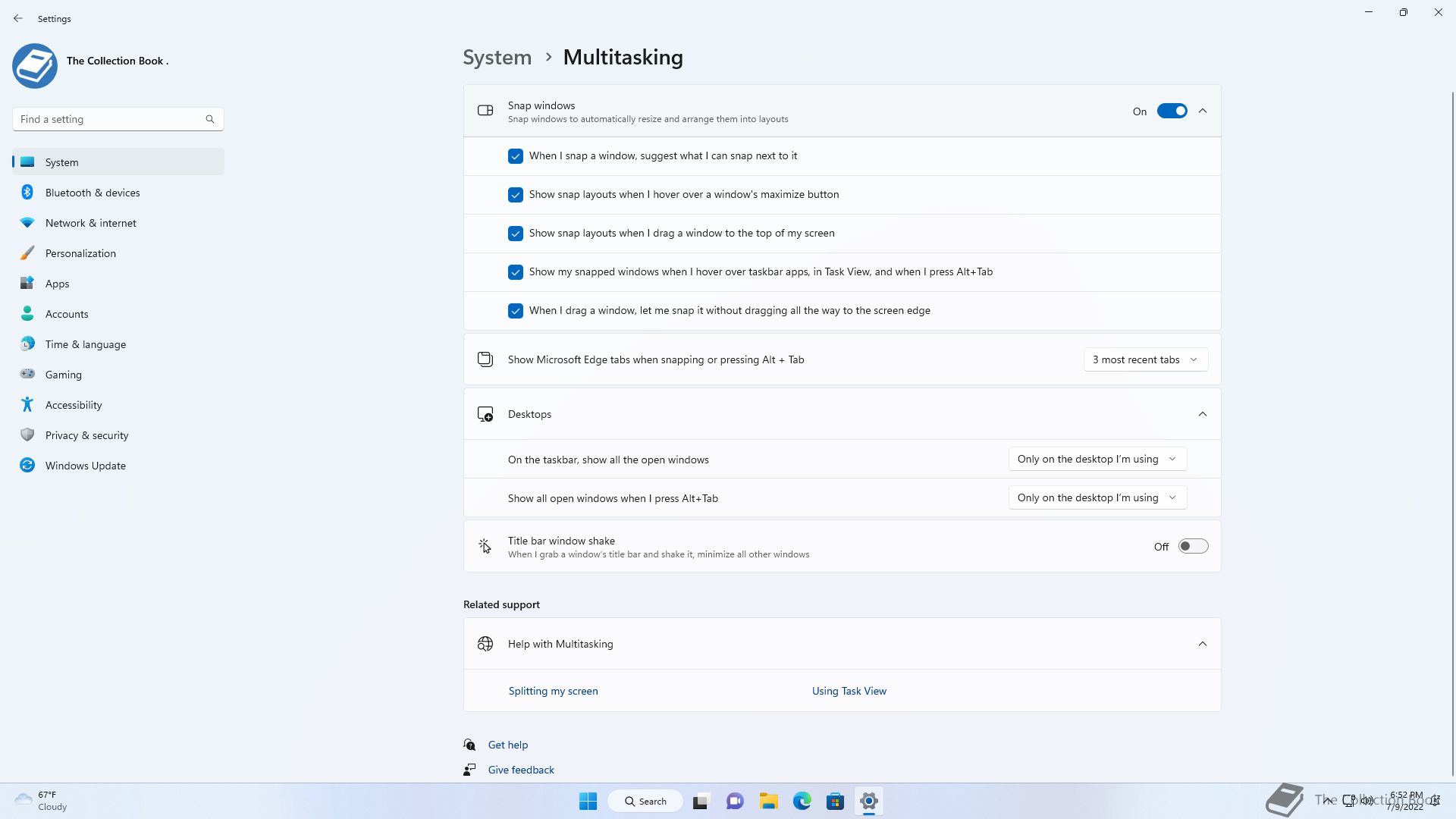
Task: Uncheck show snap layouts when dragging to top
Action: coord(516,234)
